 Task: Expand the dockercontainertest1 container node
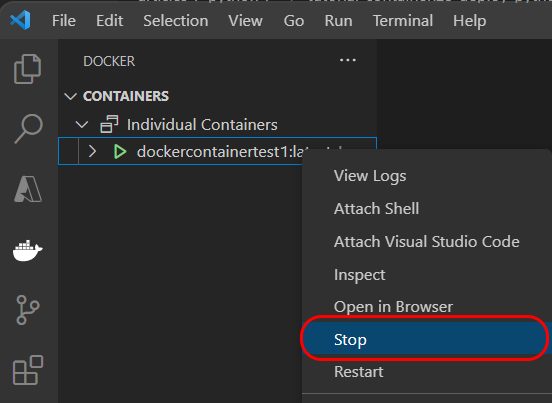tap(92, 151)
